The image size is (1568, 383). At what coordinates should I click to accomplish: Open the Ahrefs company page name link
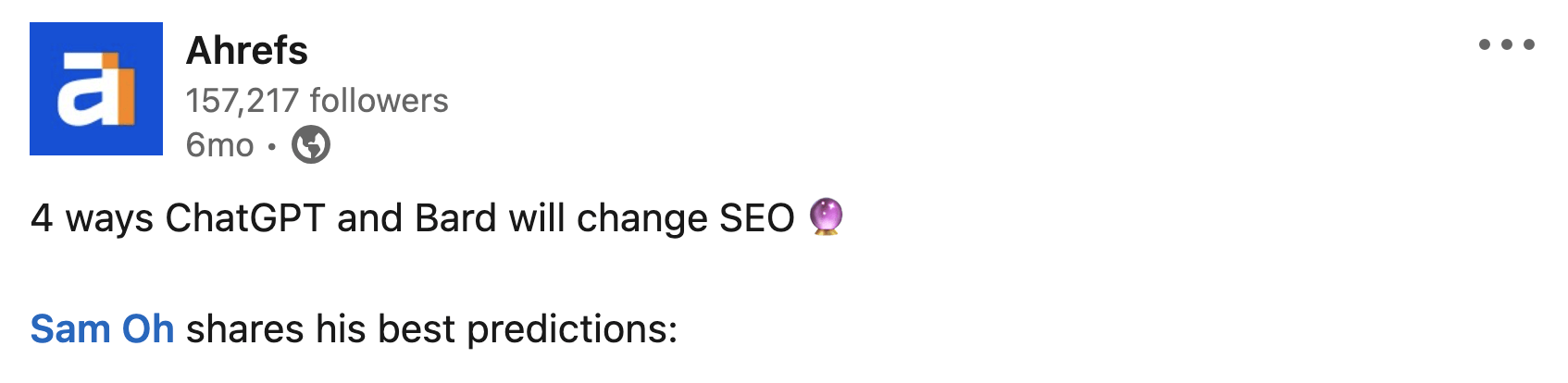[246, 50]
